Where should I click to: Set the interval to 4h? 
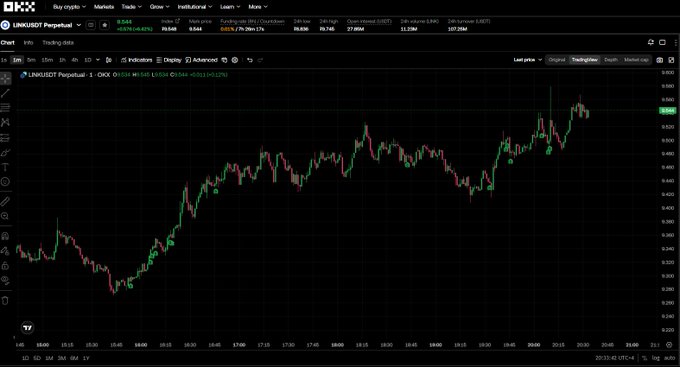(75, 60)
